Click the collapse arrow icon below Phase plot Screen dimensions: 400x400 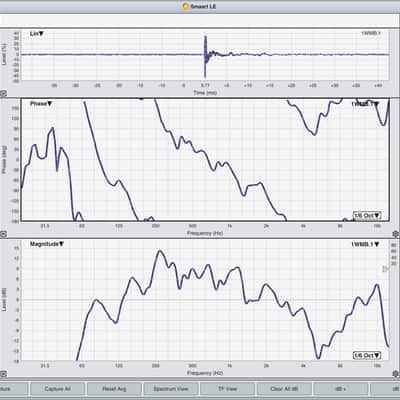click(x=3, y=234)
